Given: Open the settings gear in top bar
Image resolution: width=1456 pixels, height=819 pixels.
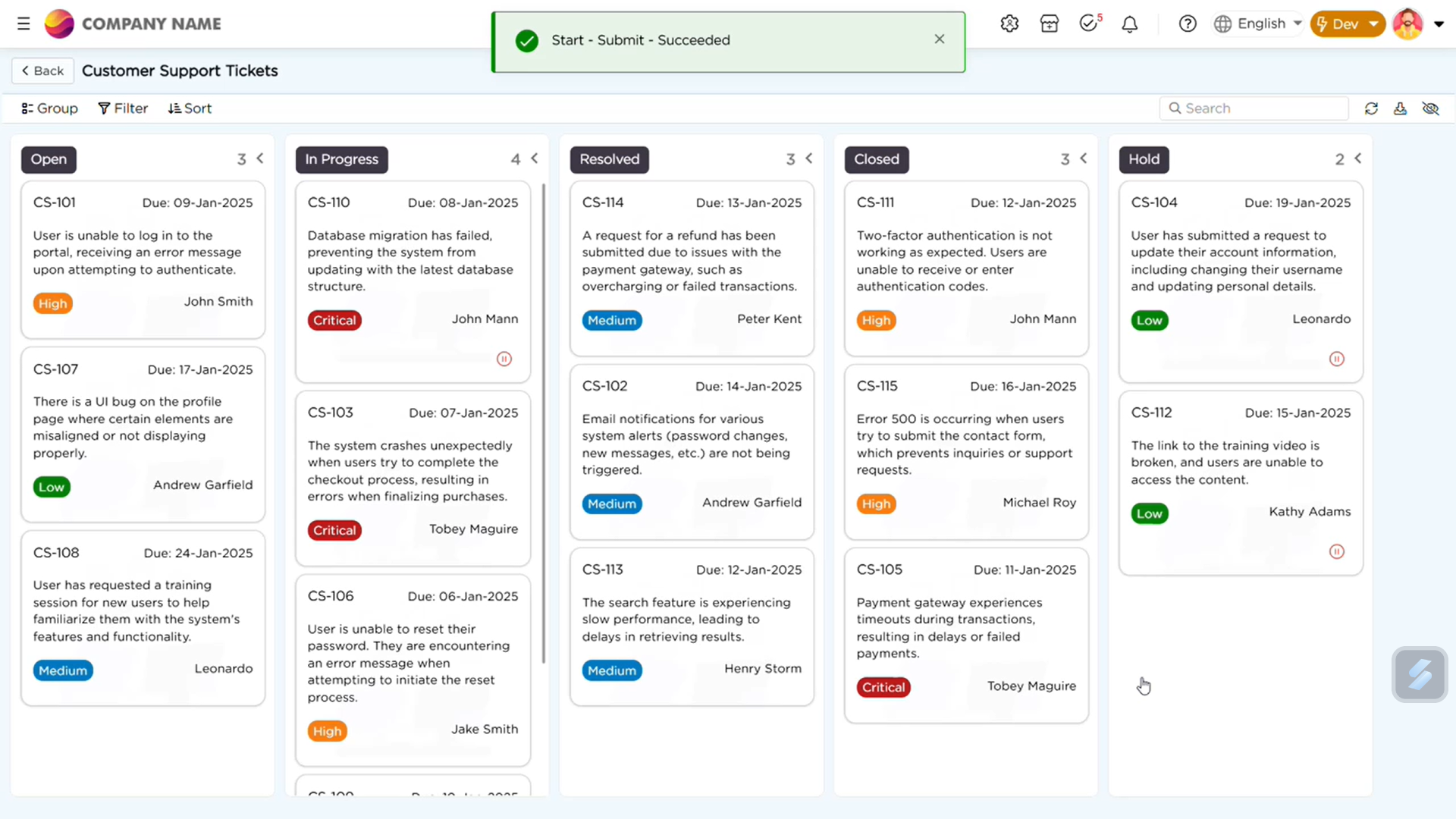Looking at the screenshot, I should [1009, 24].
